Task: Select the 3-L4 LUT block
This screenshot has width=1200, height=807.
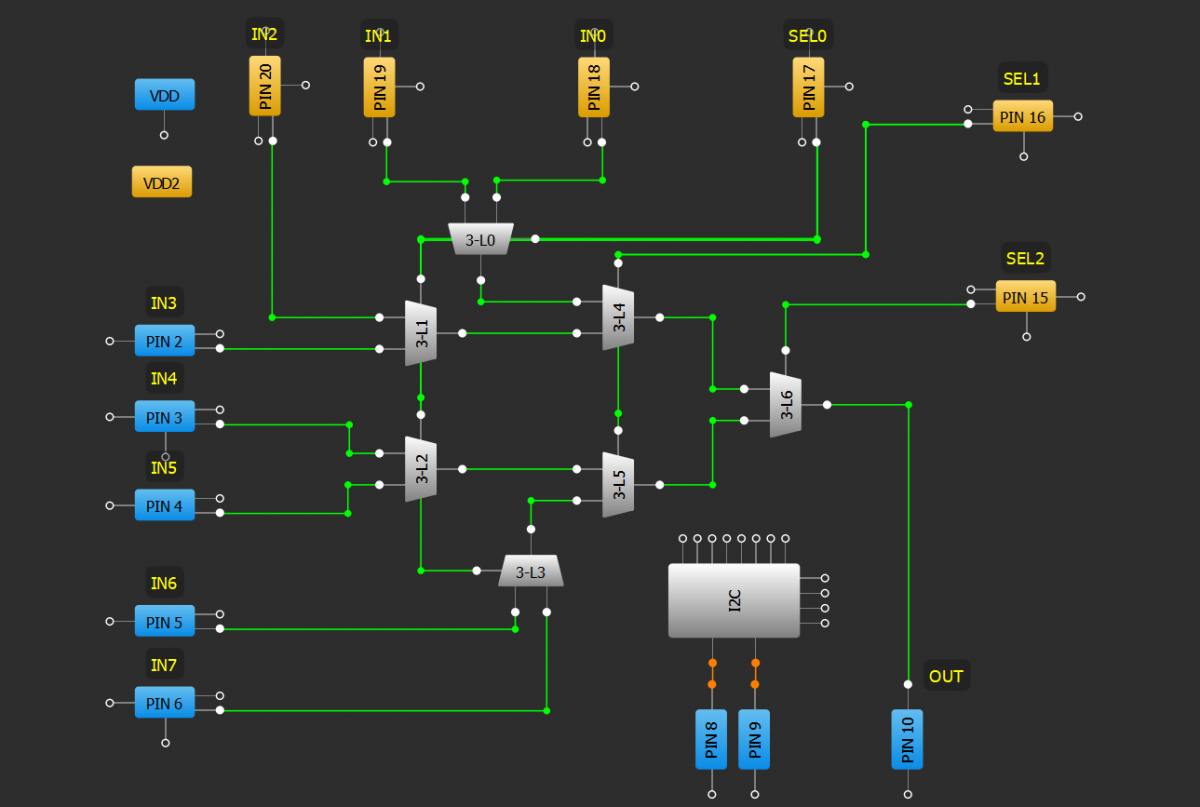Action: click(x=618, y=317)
